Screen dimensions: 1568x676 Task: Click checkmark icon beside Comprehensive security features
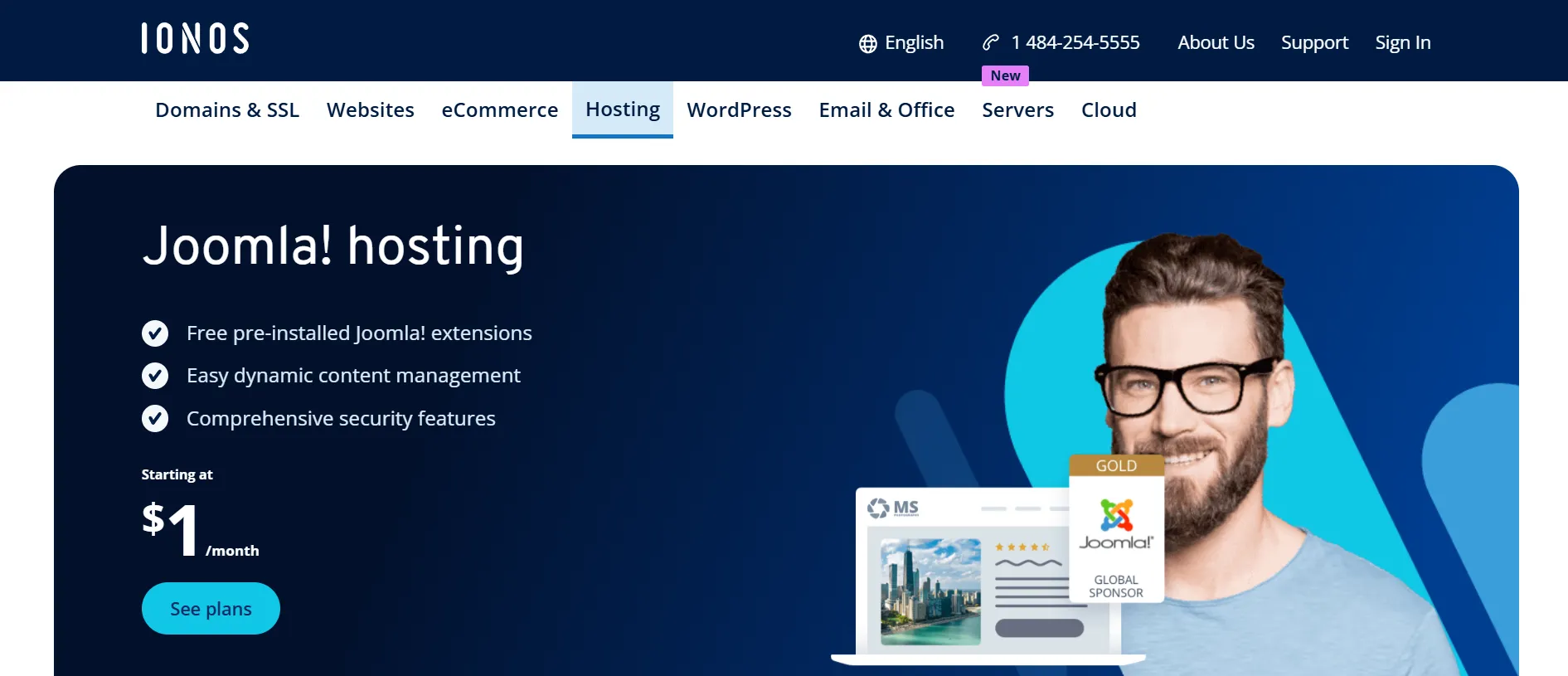155,418
